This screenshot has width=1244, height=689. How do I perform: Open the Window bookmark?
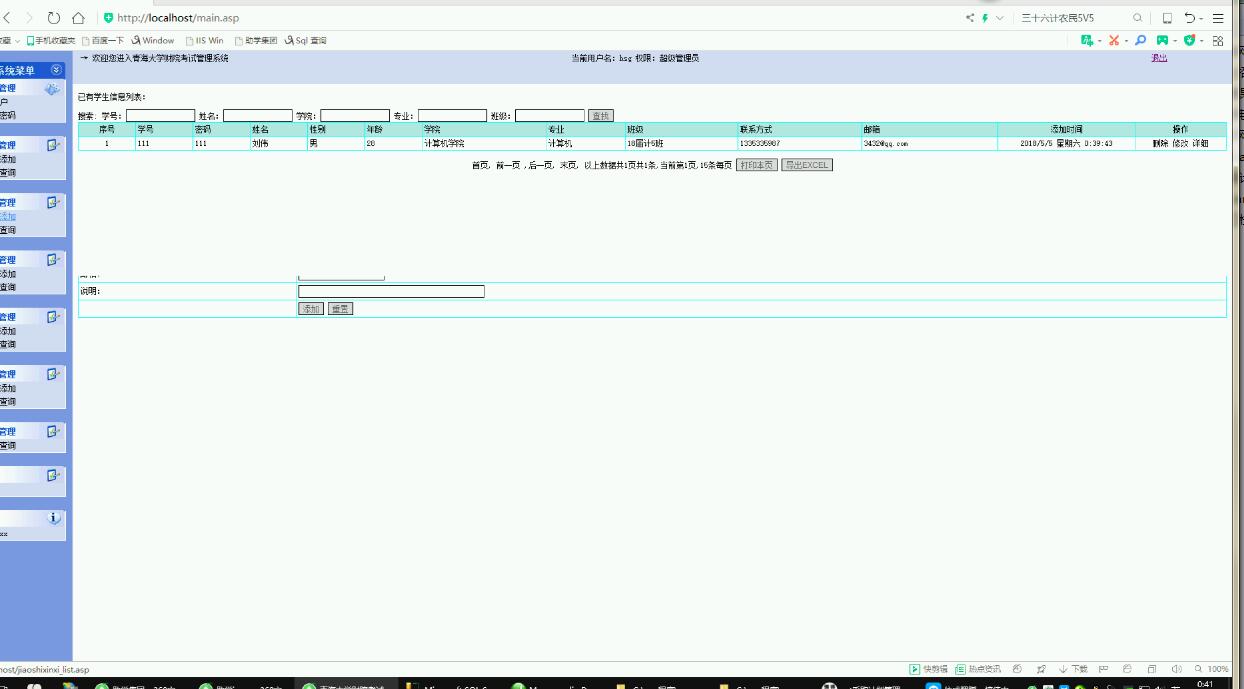153,41
